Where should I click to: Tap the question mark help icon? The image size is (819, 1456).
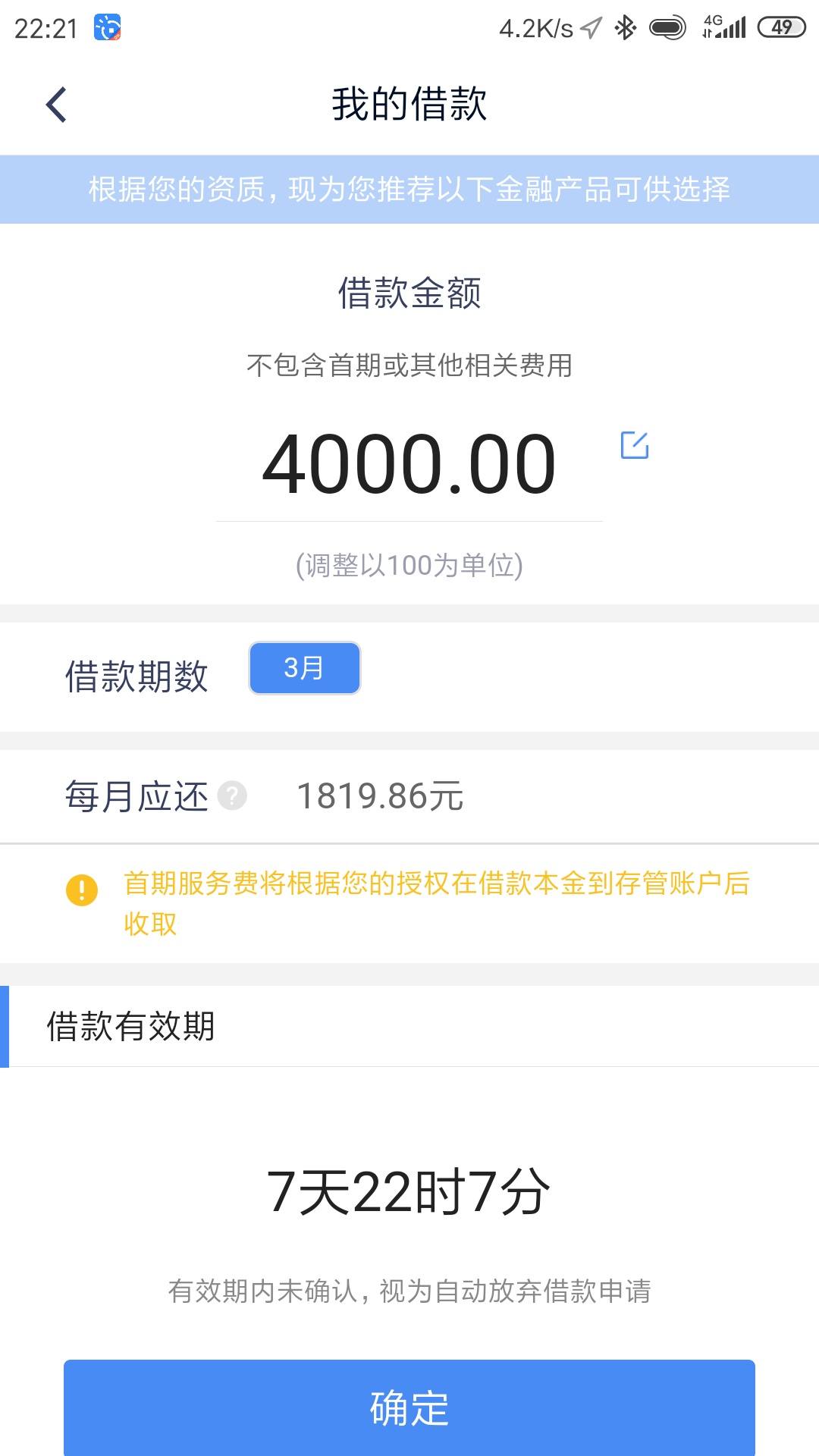click(232, 796)
